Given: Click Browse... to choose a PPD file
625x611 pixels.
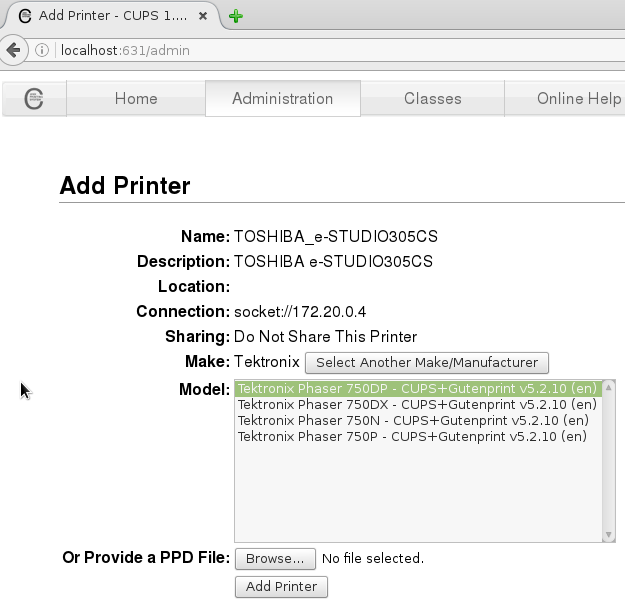Looking at the screenshot, I should [275, 559].
